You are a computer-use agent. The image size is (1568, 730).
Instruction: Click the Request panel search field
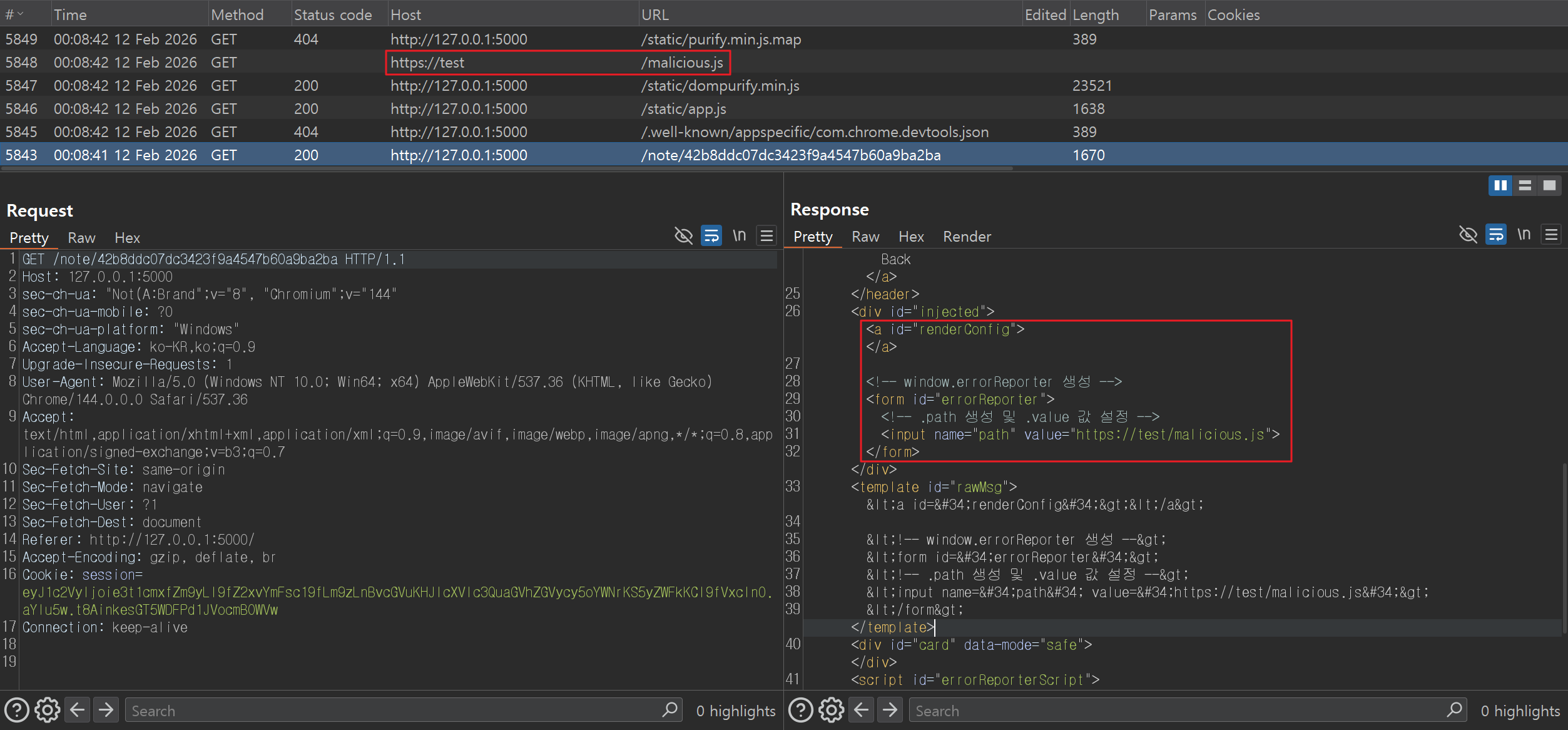tap(388, 711)
